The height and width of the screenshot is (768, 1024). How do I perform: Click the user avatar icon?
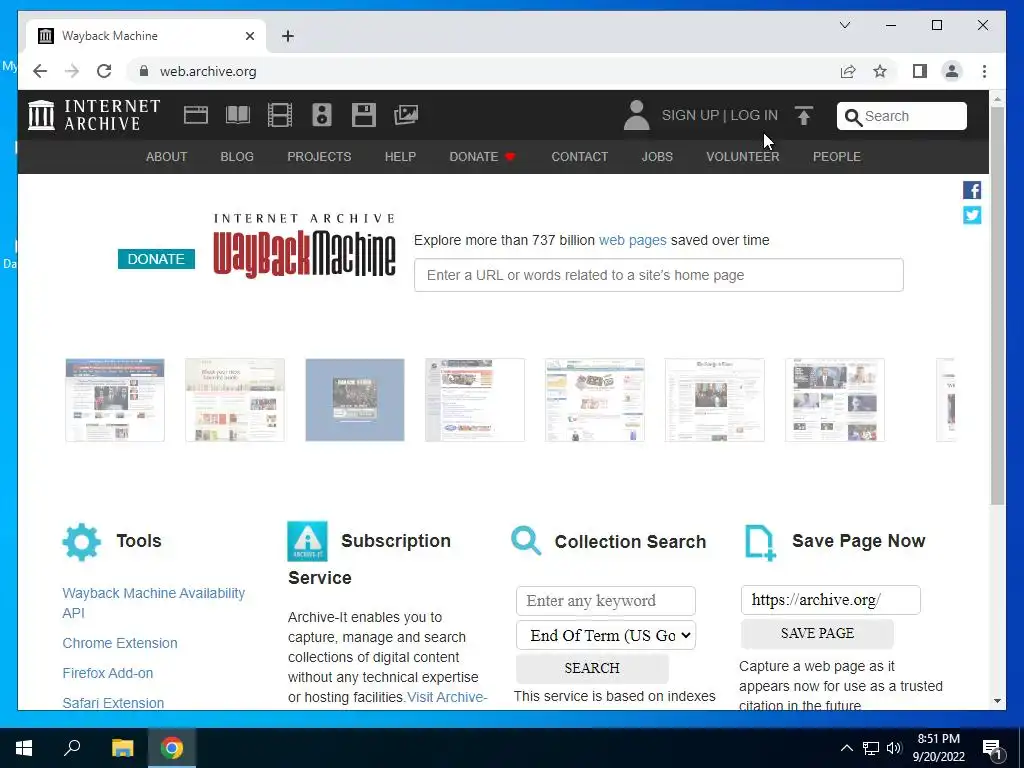[x=636, y=115]
